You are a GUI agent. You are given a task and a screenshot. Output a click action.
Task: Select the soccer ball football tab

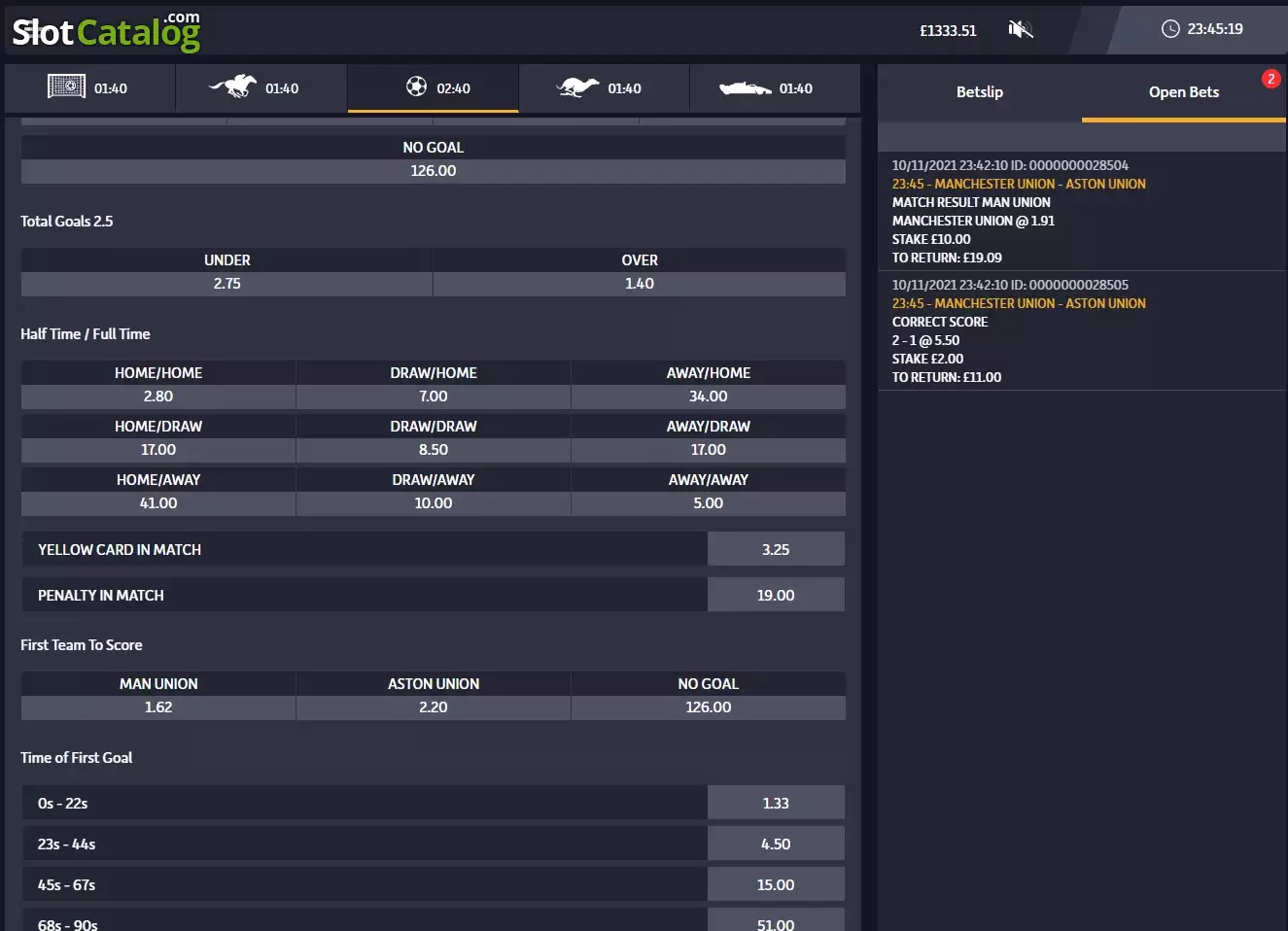click(x=433, y=88)
